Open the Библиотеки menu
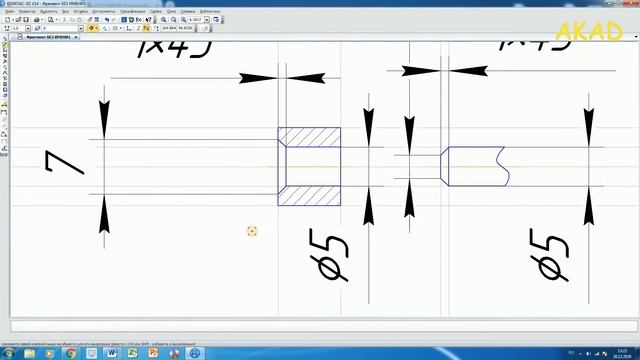The image size is (640, 360). pos(210,11)
